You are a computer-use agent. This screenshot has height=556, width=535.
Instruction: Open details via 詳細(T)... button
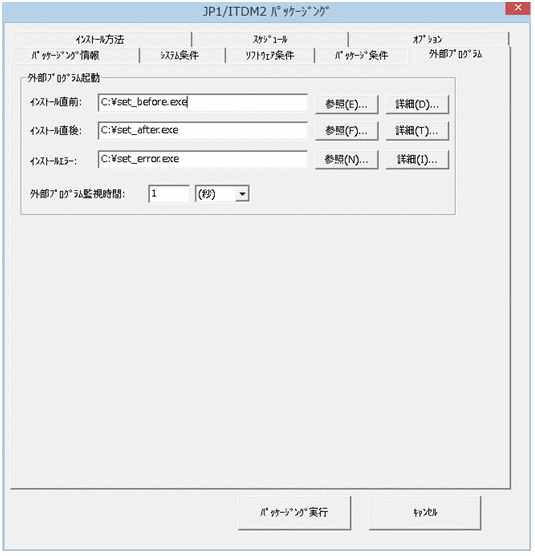click(x=417, y=131)
